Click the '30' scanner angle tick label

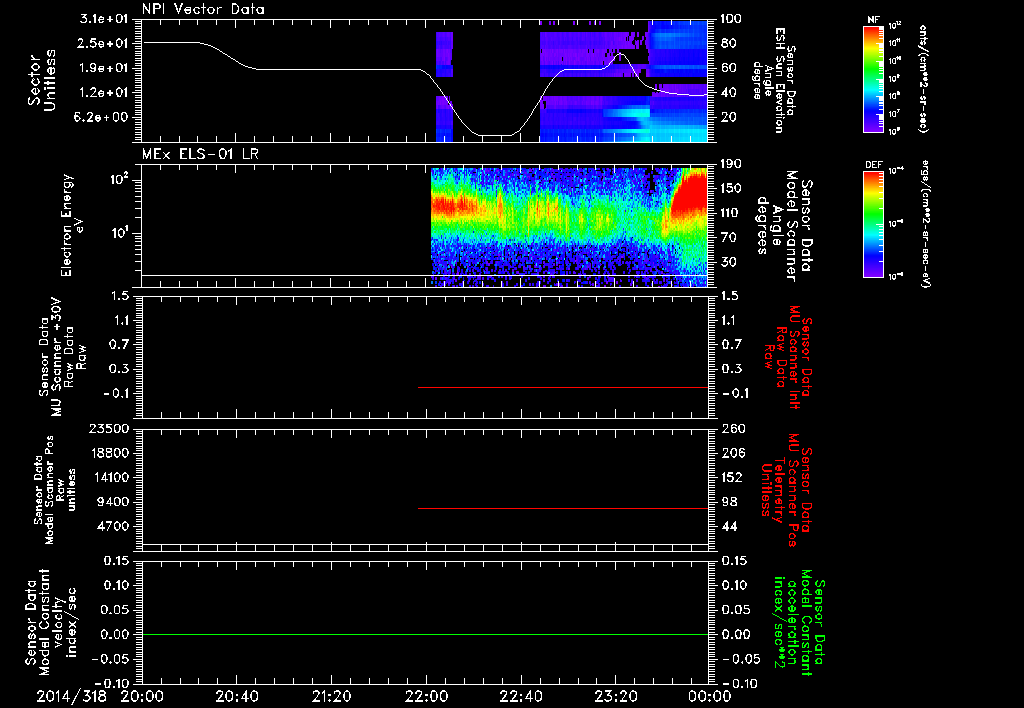point(729,263)
